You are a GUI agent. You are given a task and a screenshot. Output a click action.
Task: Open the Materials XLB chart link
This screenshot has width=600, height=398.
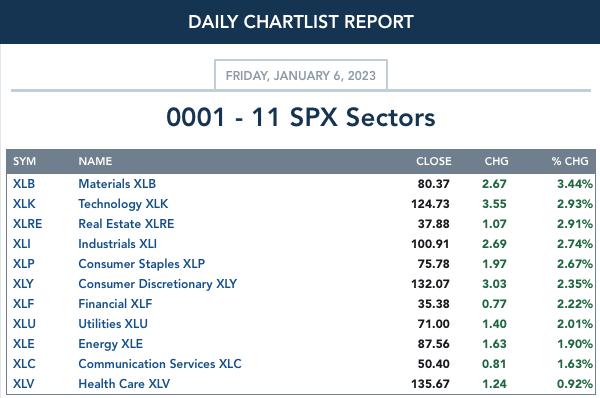tap(117, 184)
